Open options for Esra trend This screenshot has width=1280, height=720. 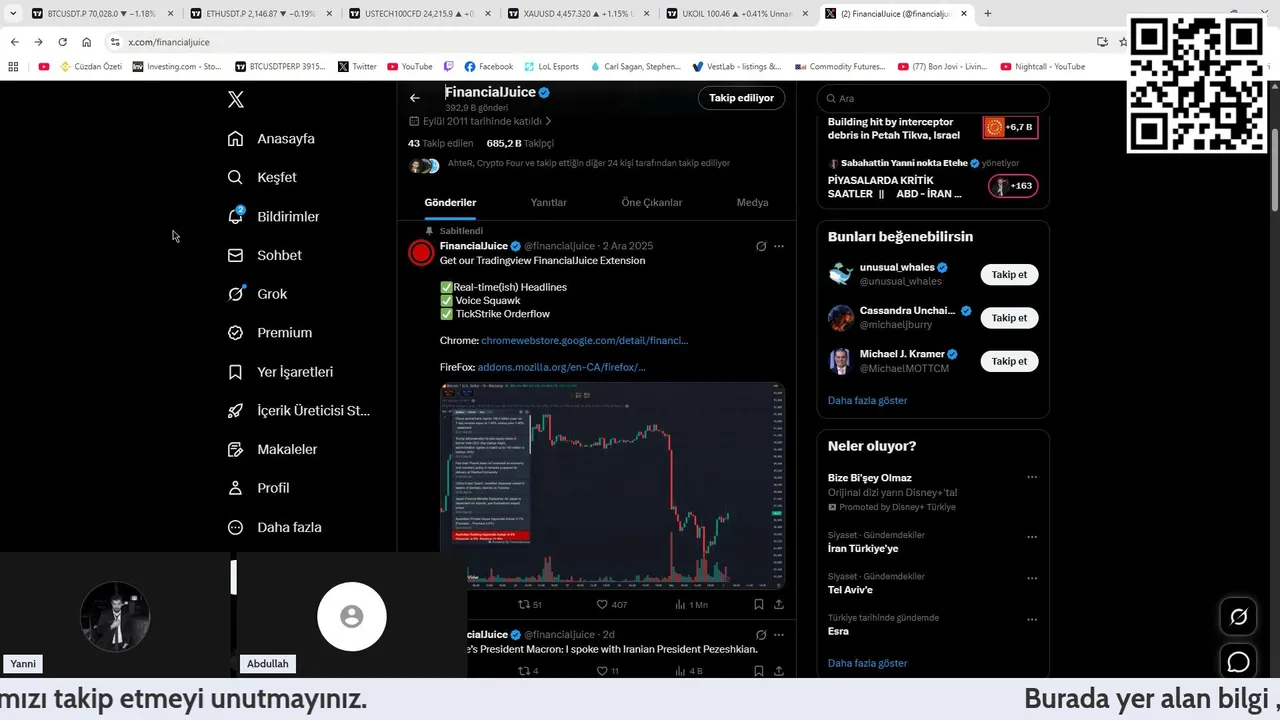tap(1032, 619)
